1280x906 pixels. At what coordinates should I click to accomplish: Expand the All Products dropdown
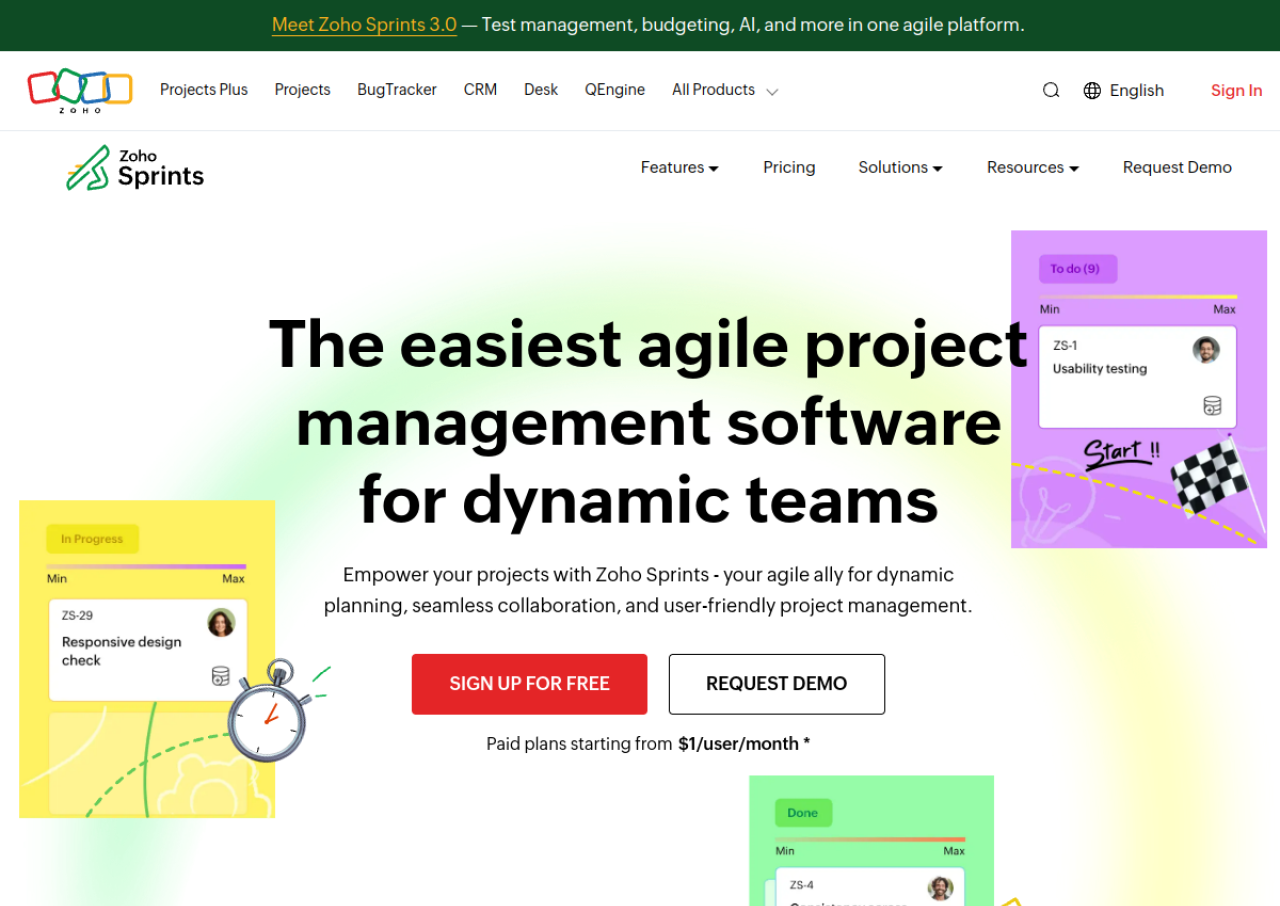pos(725,90)
